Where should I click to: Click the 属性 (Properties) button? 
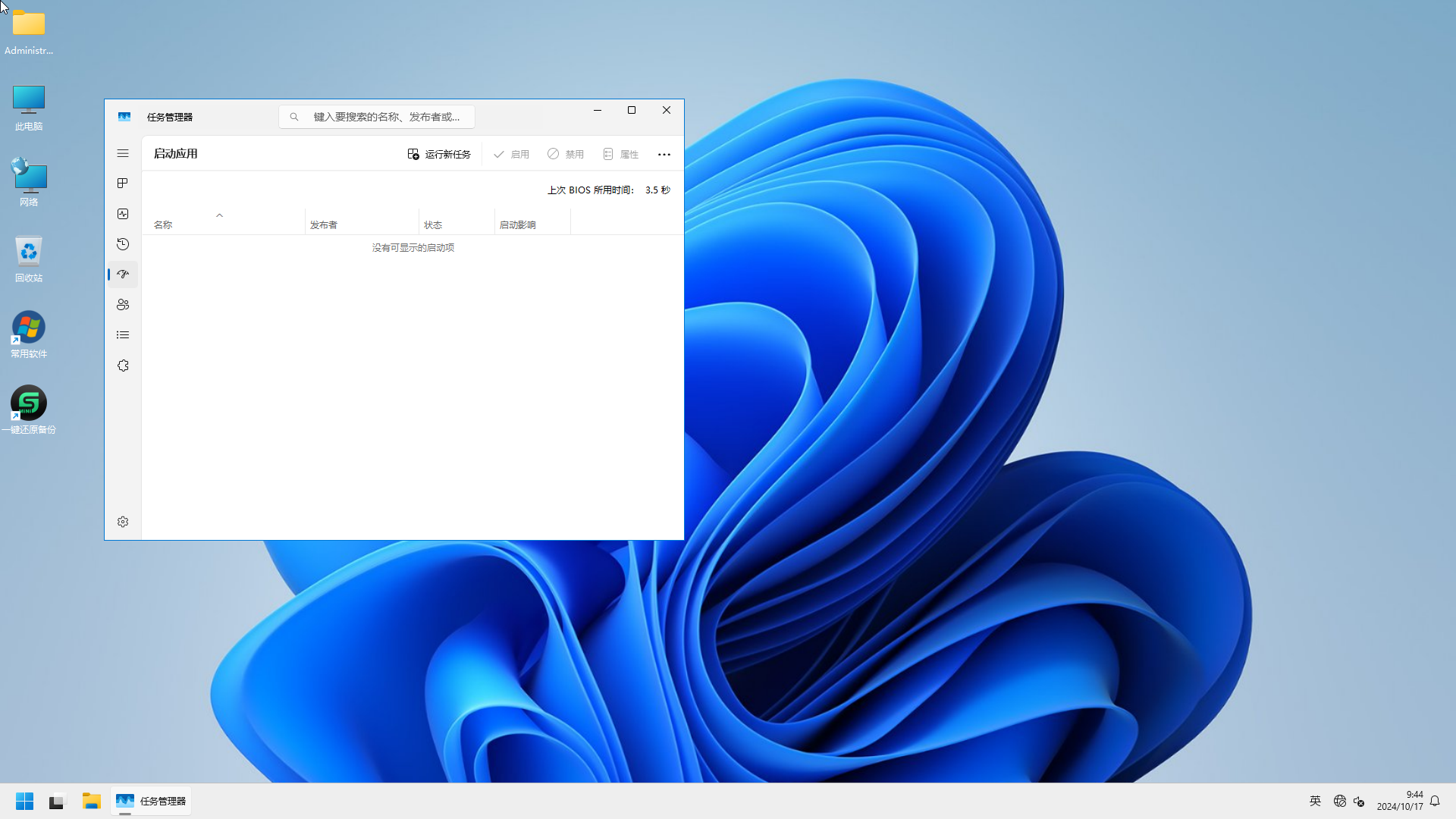[621, 154]
